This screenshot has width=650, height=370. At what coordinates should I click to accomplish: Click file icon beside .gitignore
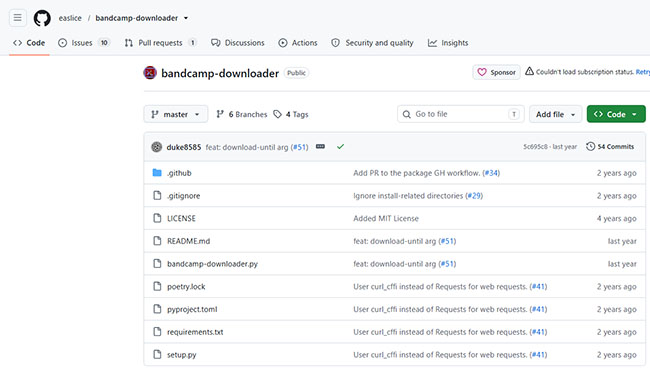[157, 196]
